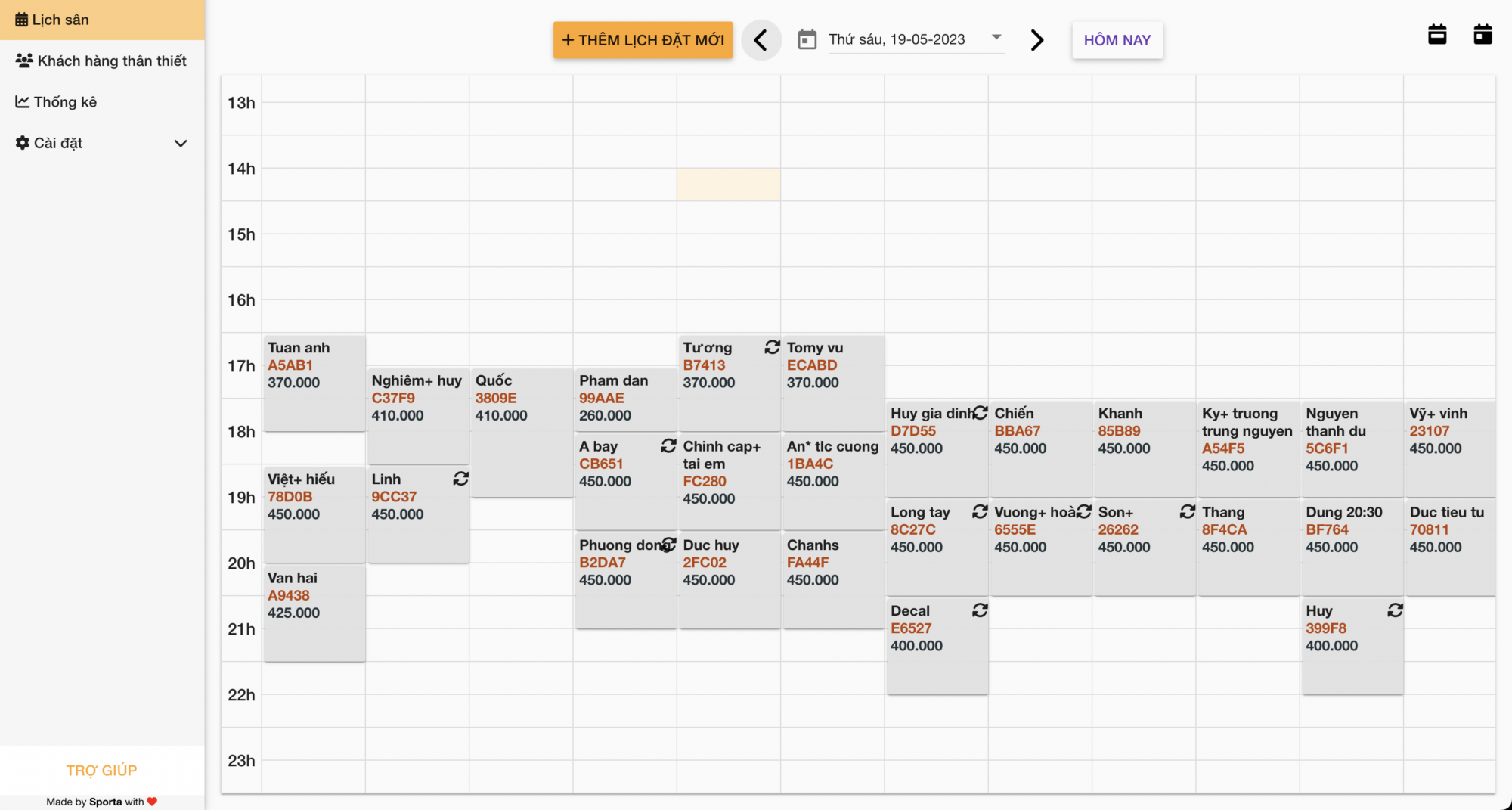Click the heart icon in footer
This screenshot has height=810, width=1512.
[152, 802]
